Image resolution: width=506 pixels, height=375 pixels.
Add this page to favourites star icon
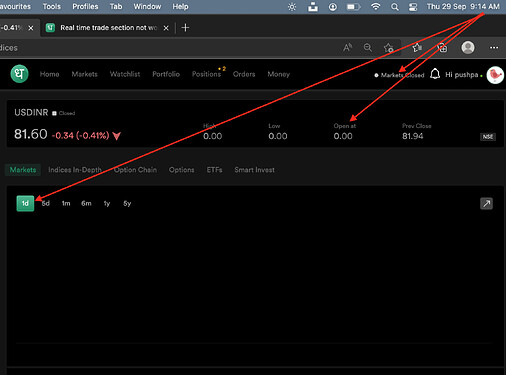(x=388, y=48)
